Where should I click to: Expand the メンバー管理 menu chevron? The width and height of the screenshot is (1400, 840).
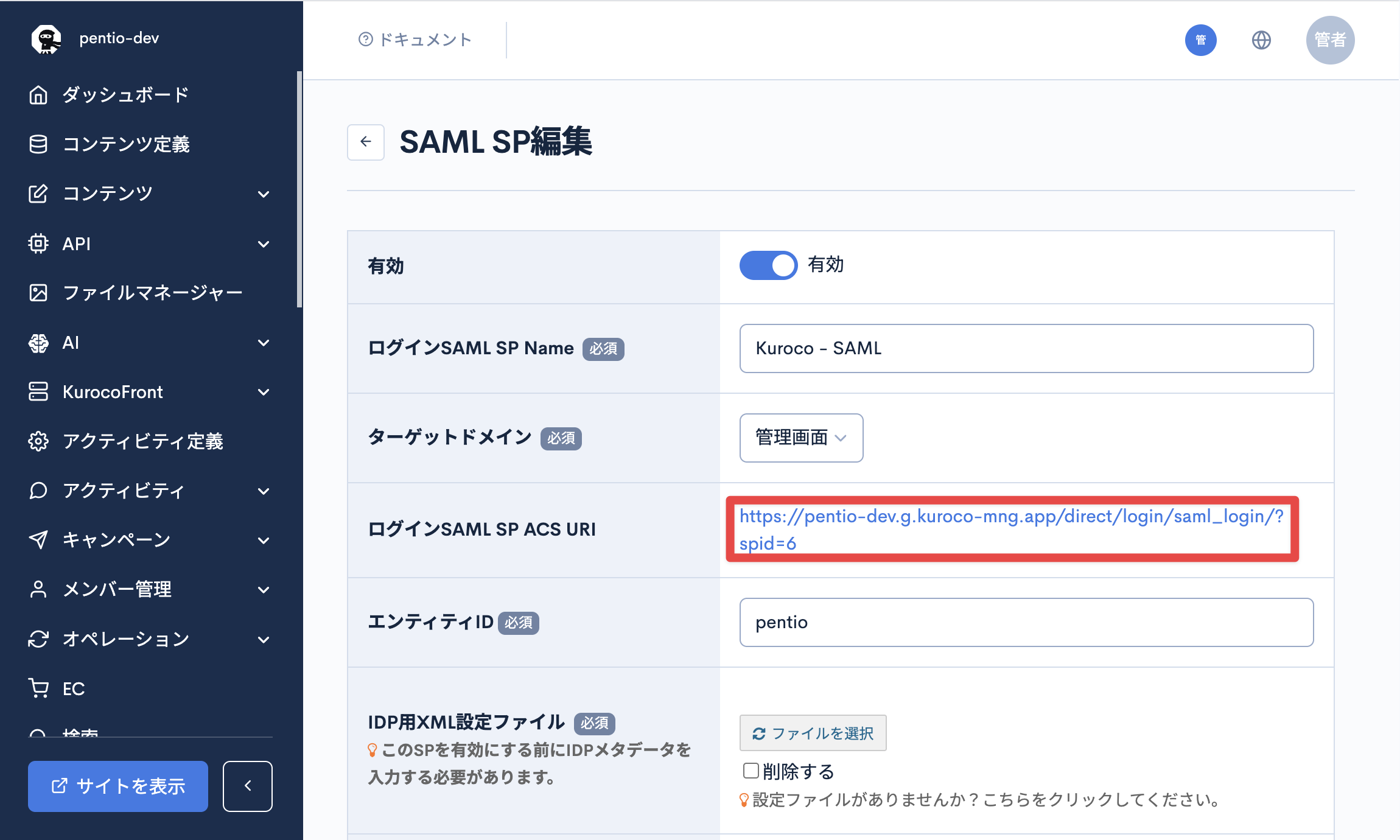[264, 590]
